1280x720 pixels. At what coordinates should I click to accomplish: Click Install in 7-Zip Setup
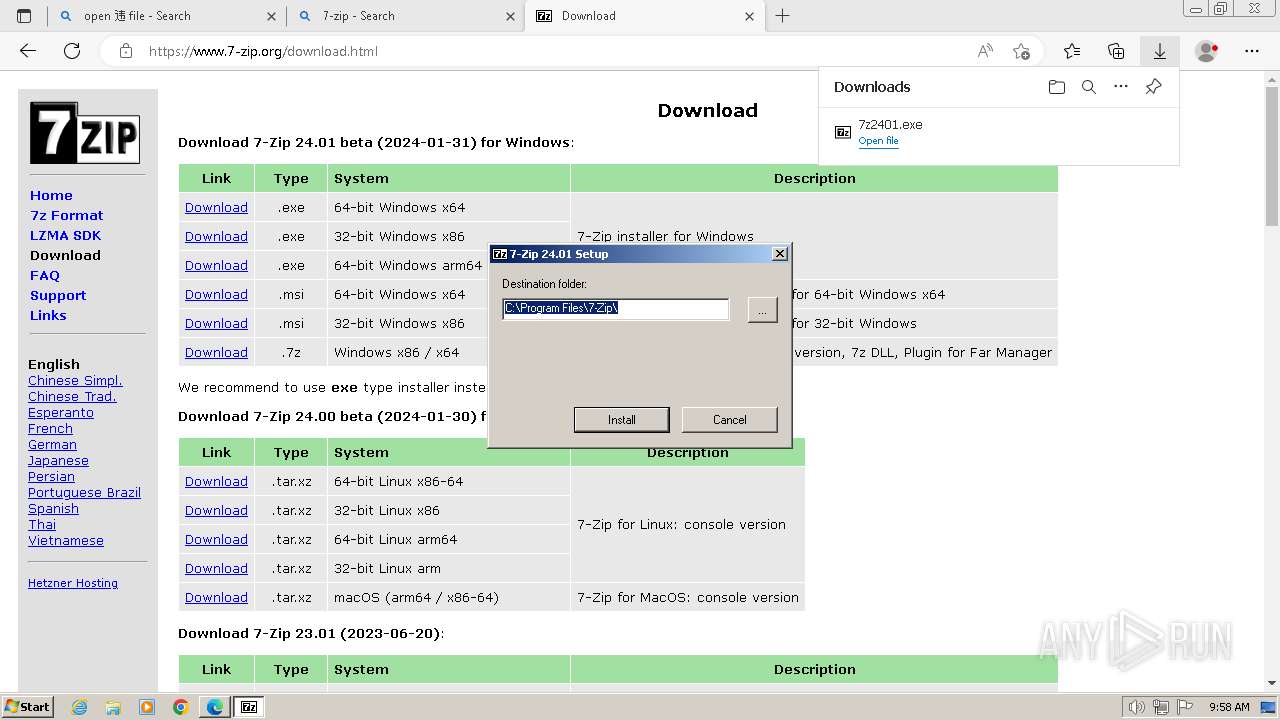tap(622, 420)
